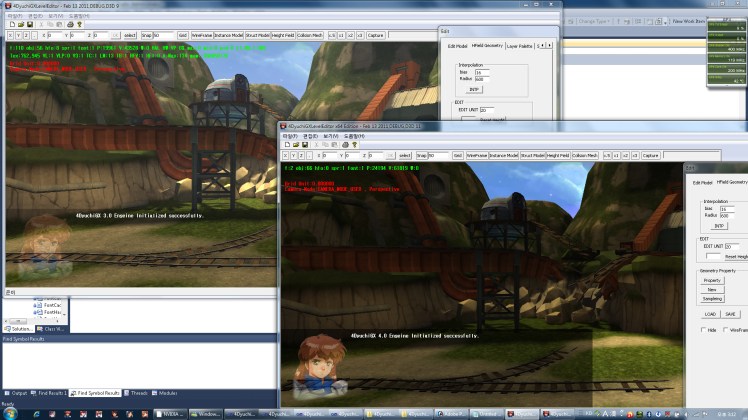Click Radius input in front Edit panel
Screen dimensions: 748x420
pos(727,216)
